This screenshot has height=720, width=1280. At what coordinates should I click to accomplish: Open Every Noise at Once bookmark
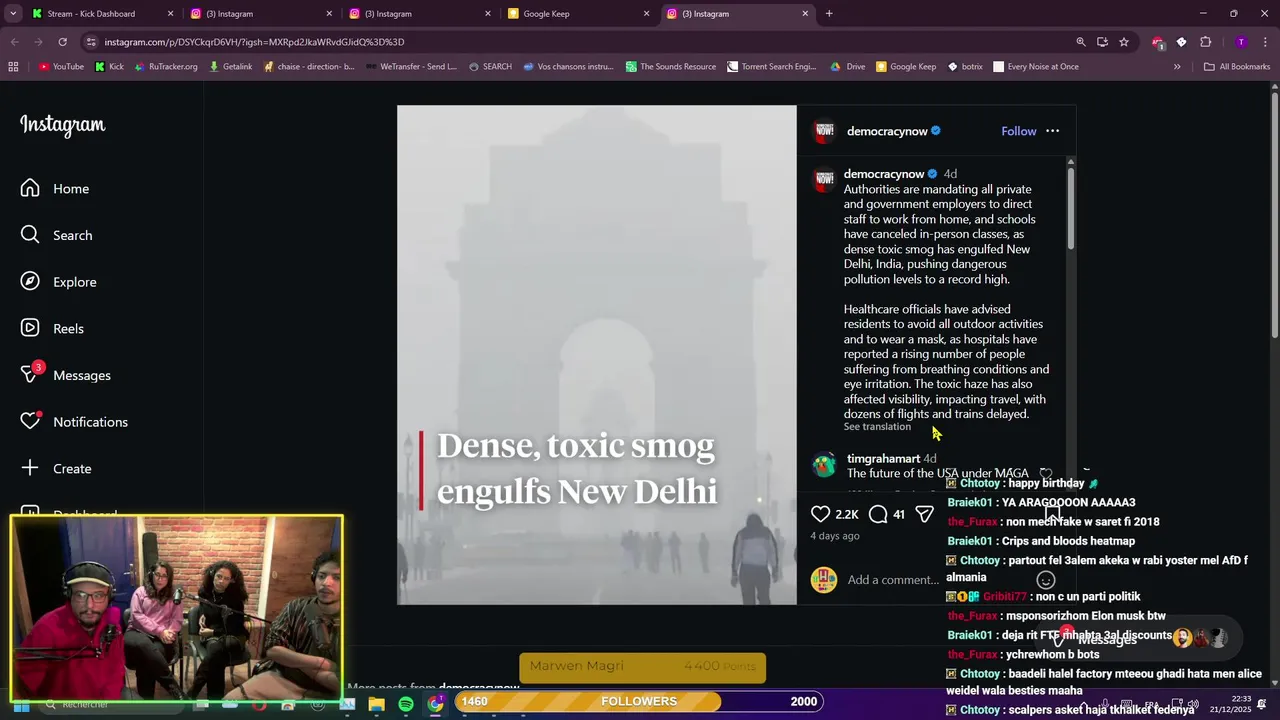[x=1036, y=67]
